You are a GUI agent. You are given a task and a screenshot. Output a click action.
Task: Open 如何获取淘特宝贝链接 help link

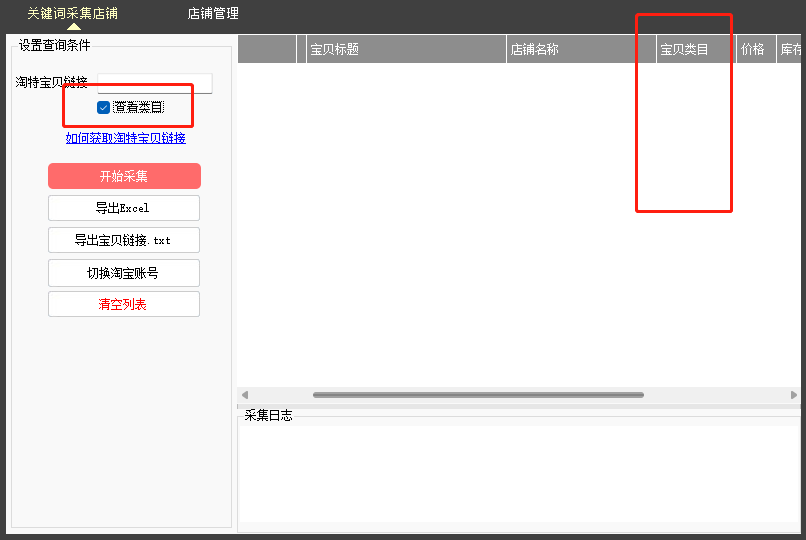coord(125,138)
